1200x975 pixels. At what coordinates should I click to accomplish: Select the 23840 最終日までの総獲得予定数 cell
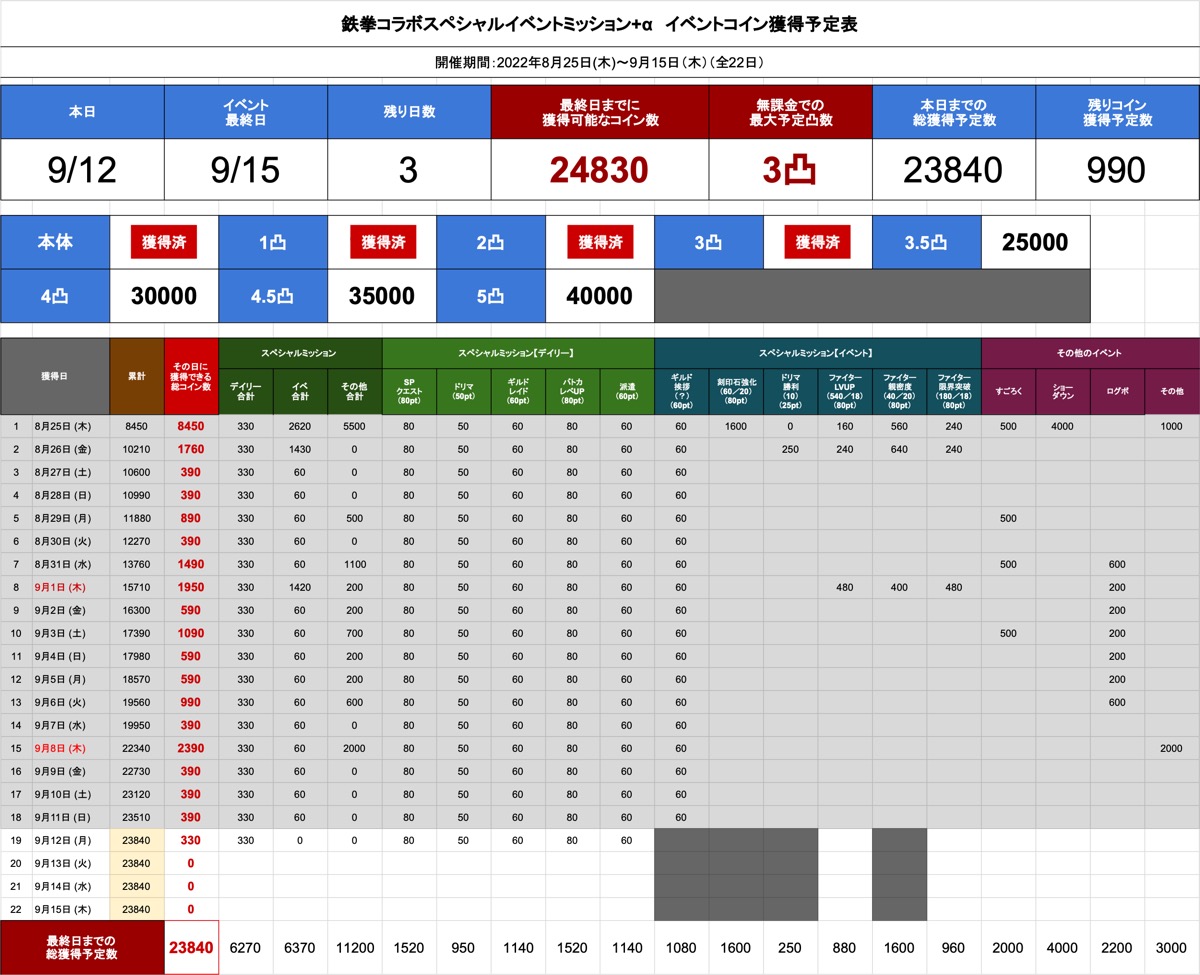190,946
